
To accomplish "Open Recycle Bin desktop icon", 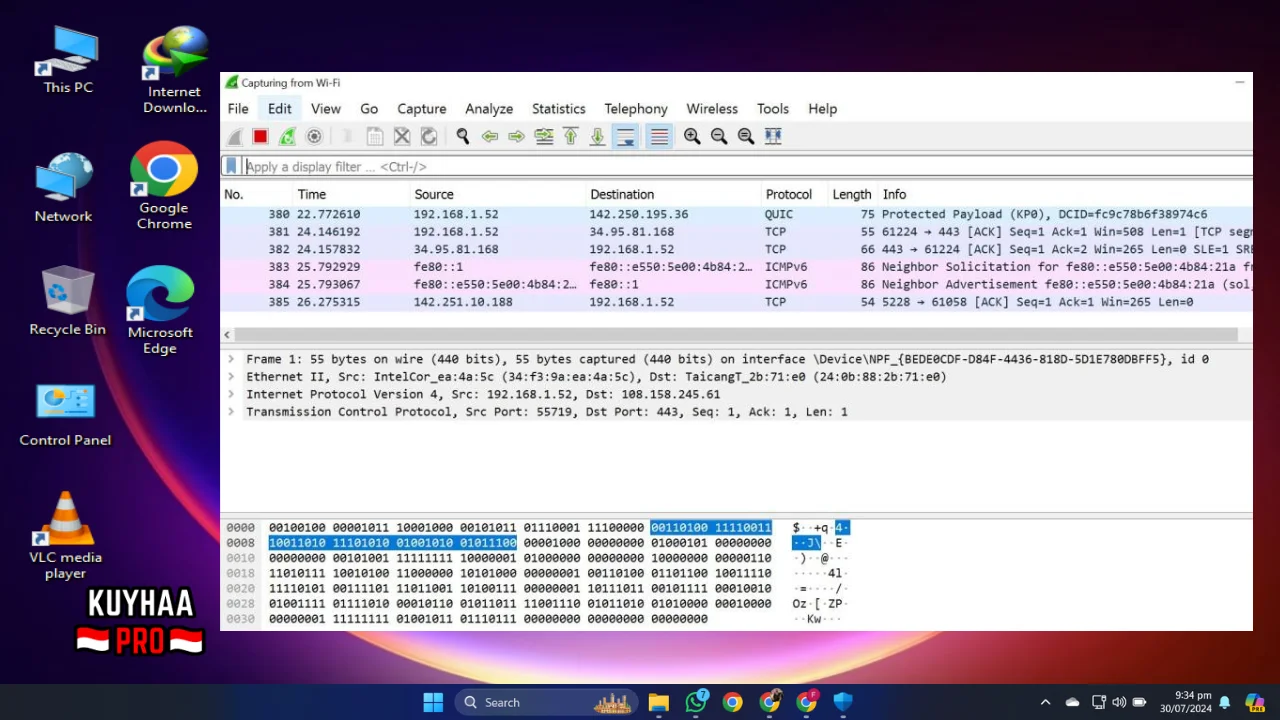I will pos(67,301).
